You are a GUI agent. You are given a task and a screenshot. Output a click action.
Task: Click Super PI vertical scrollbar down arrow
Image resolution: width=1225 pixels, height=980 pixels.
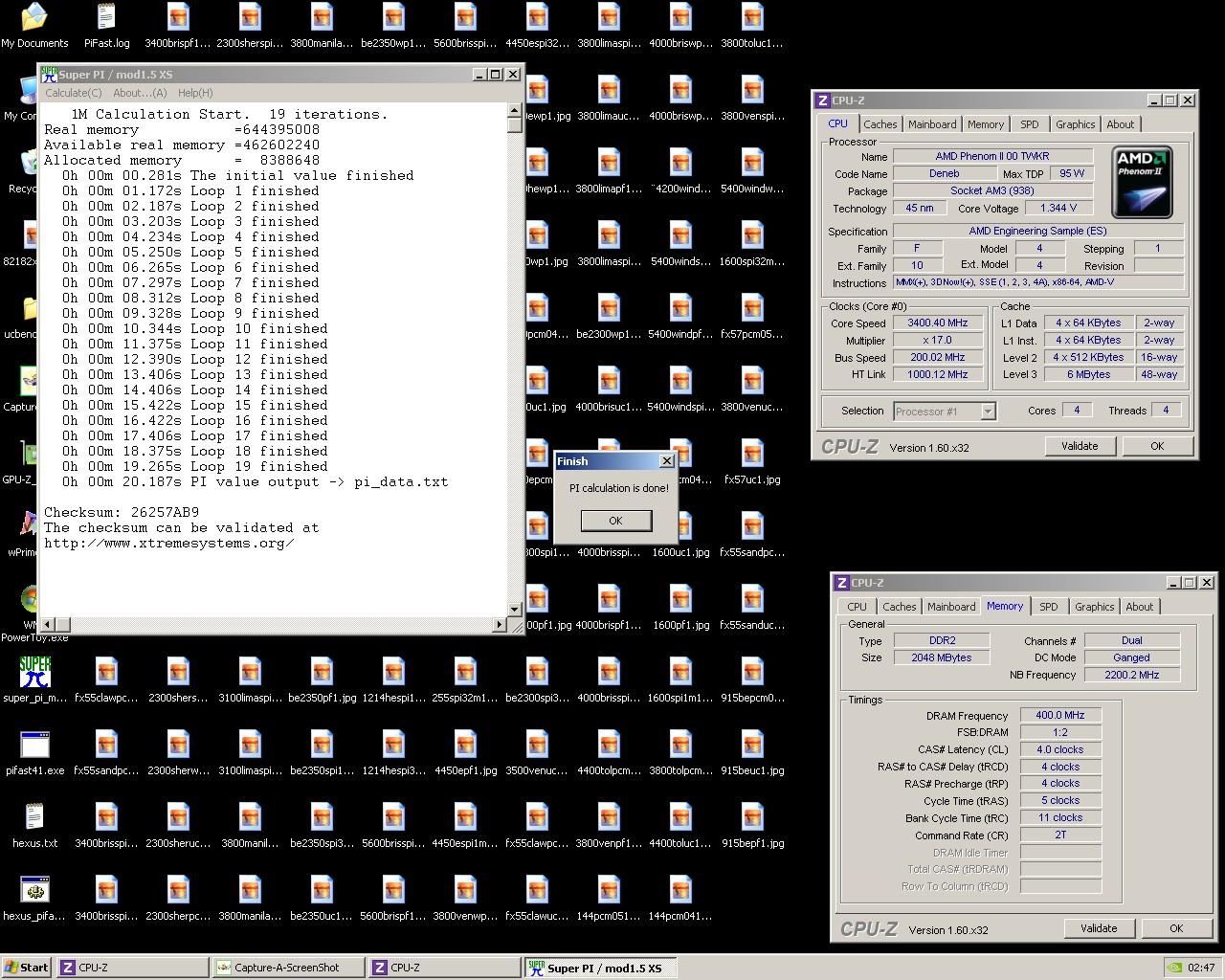(515, 609)
